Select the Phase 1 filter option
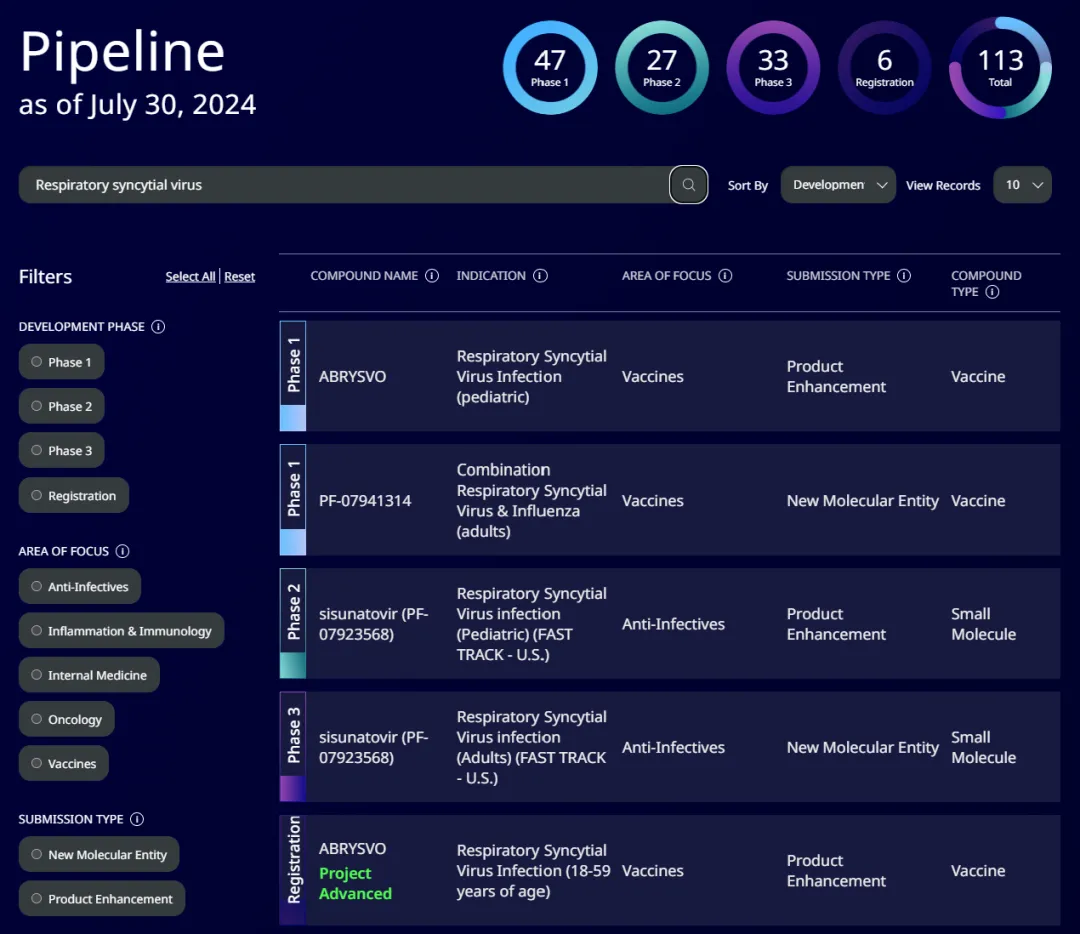1080x934 pixels. pos(61,362)
